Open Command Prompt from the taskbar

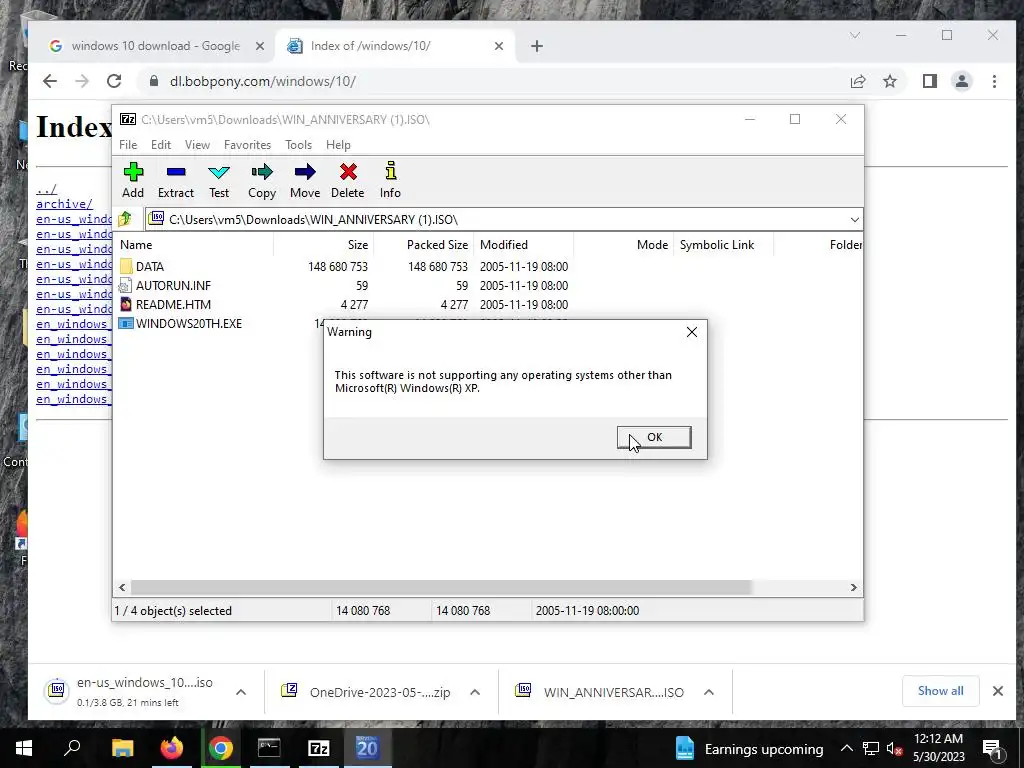(269, 748)
